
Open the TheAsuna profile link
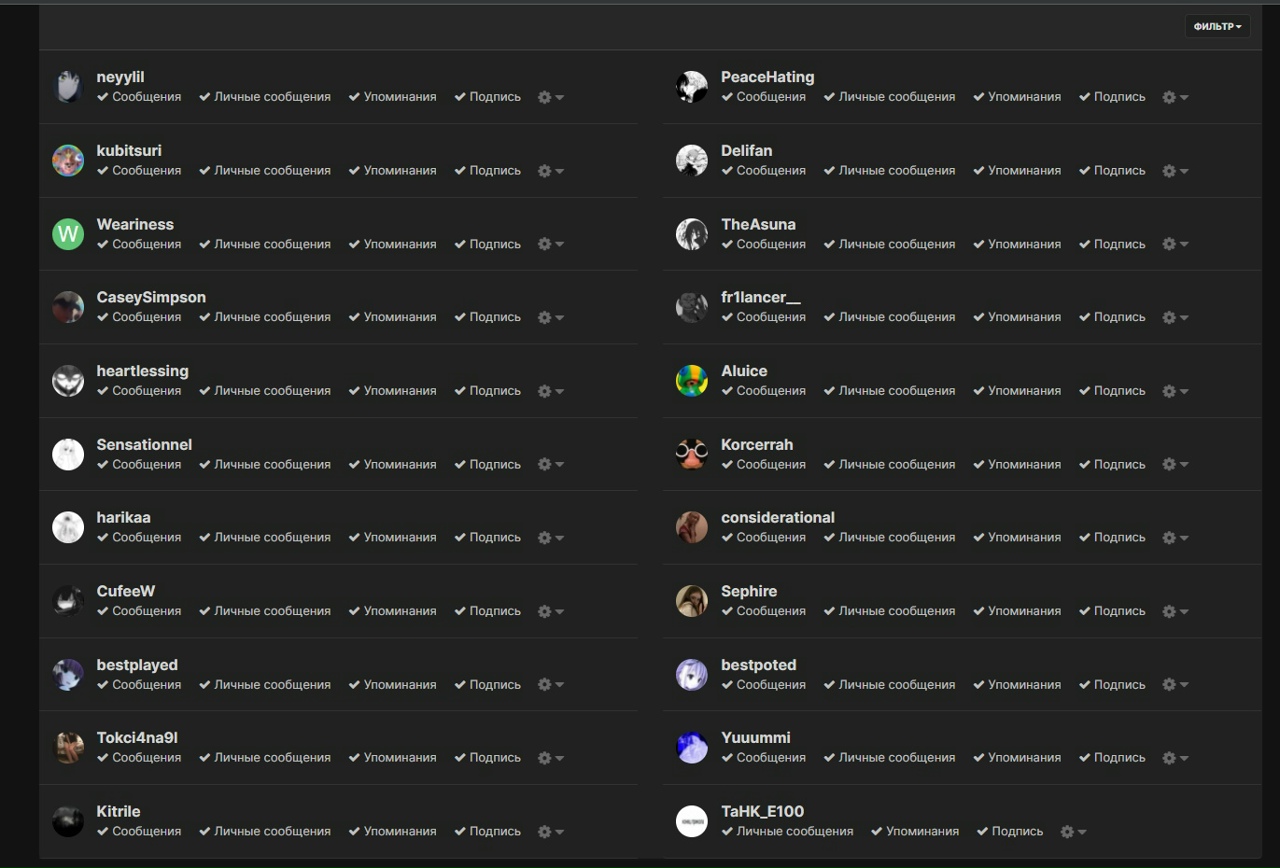tap(758, 224)
